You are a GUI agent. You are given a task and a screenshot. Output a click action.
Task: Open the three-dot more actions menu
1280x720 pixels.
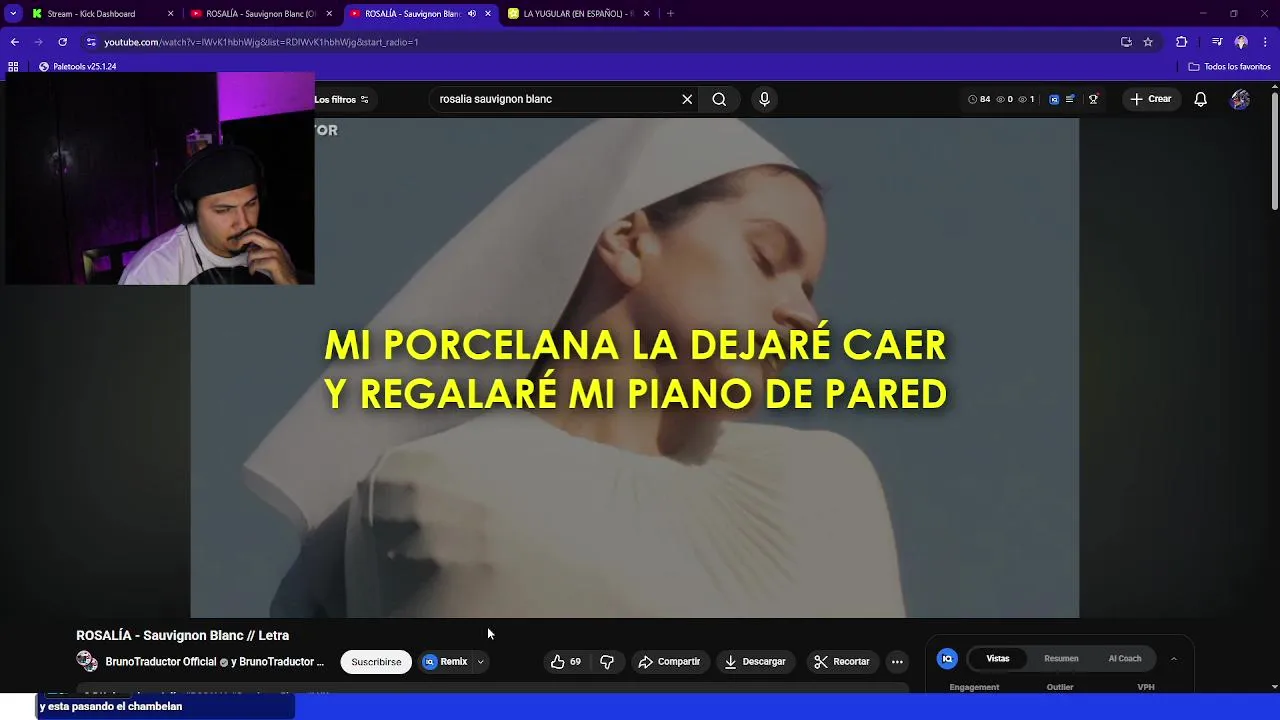897,662
